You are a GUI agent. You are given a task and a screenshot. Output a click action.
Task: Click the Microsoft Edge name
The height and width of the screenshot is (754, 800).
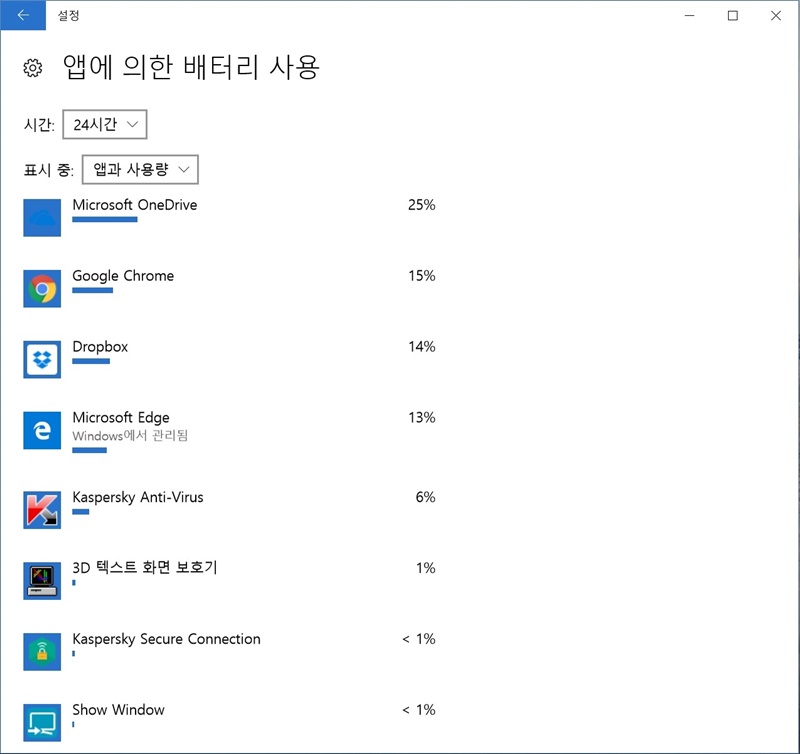(x=121, y=418)
